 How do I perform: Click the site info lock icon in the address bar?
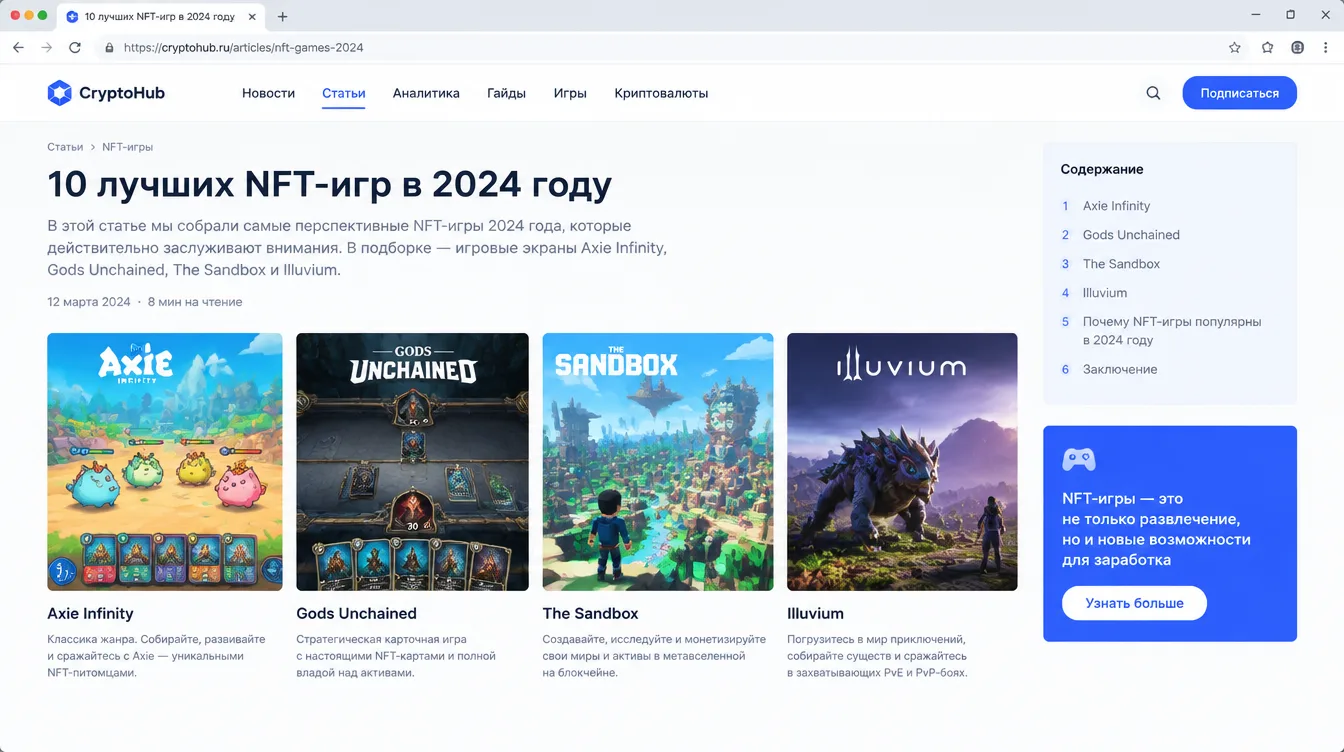pos(109,47)
